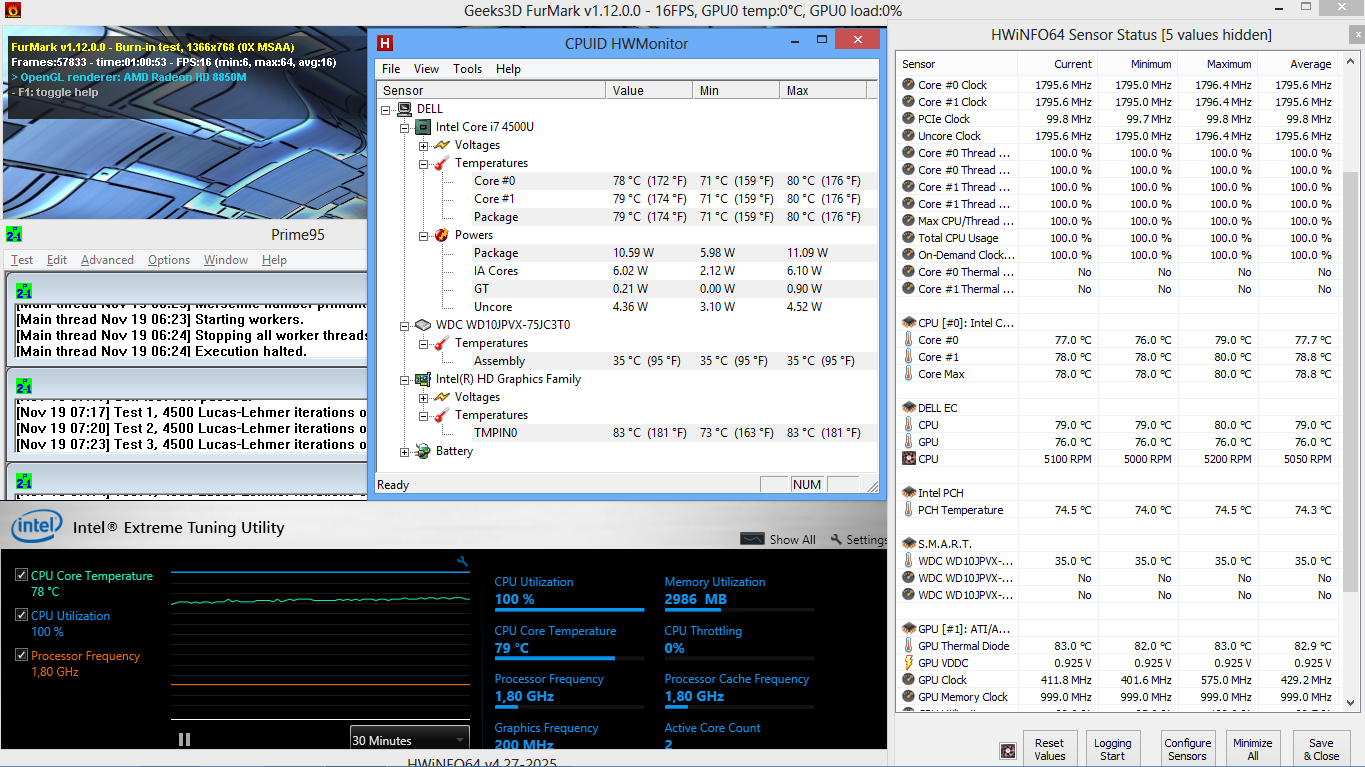Click the WDC hard drive icon in HWMonitor
This screenshot has width=1365, height=767.
(423, 325)
